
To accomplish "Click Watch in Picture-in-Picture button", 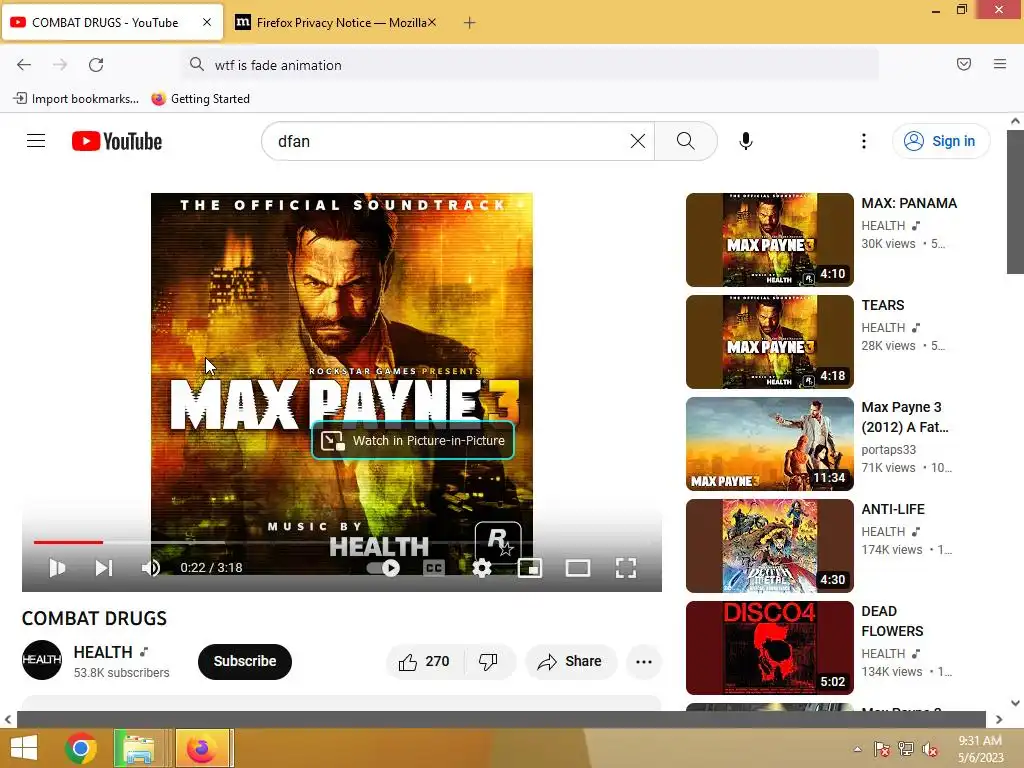I will tap(413, 441).
